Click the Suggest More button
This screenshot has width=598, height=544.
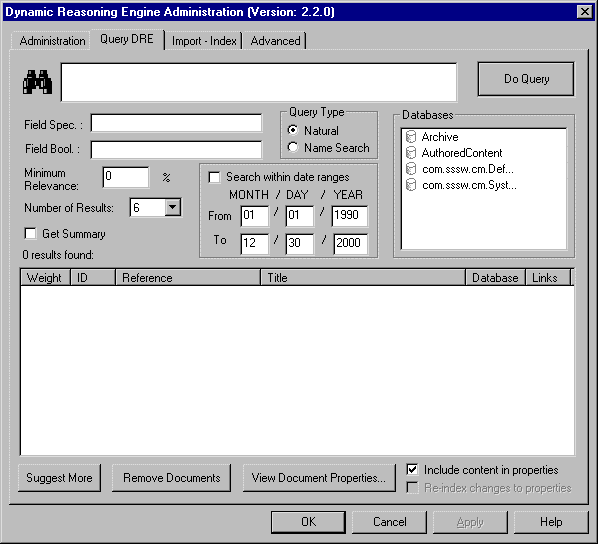pos(59,478)
